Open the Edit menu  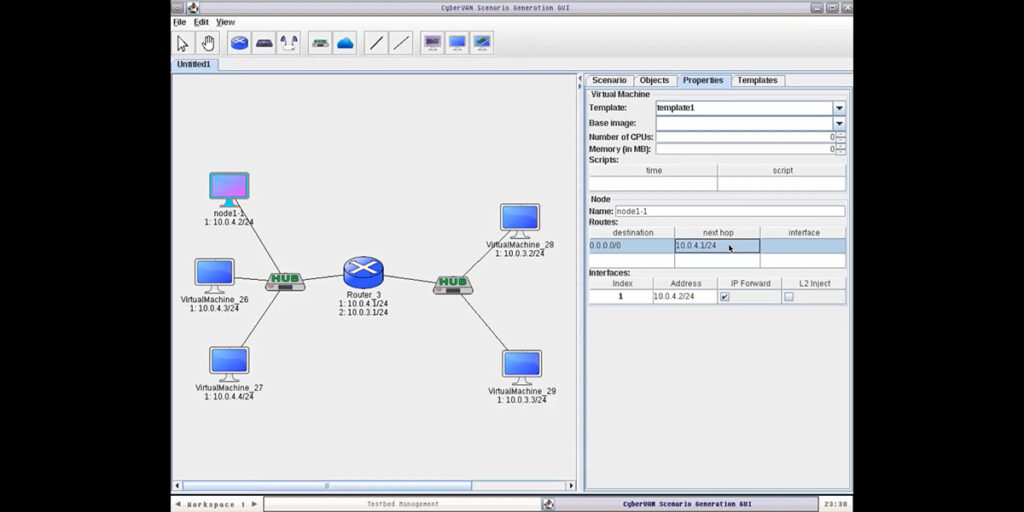click(202, 22)
